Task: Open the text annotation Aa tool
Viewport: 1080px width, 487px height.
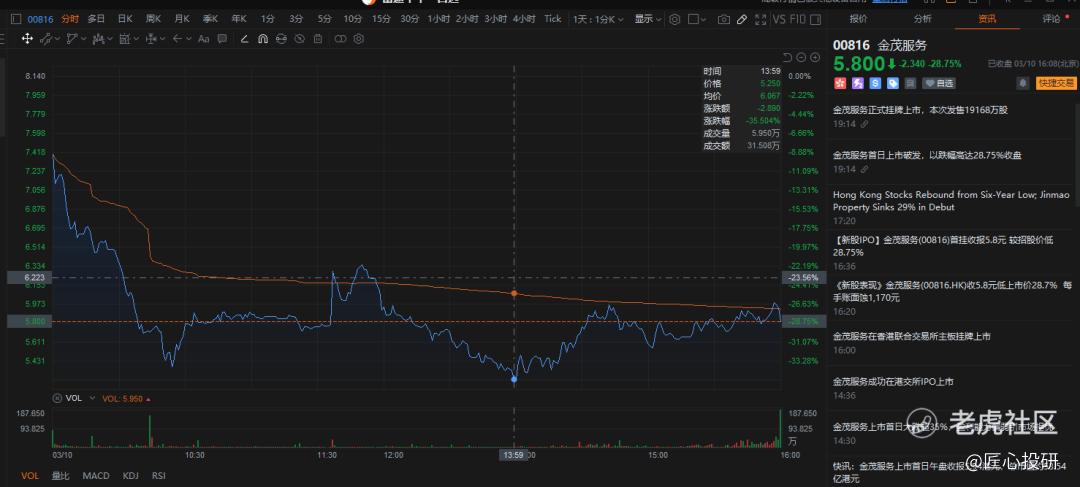Action: 203,39
